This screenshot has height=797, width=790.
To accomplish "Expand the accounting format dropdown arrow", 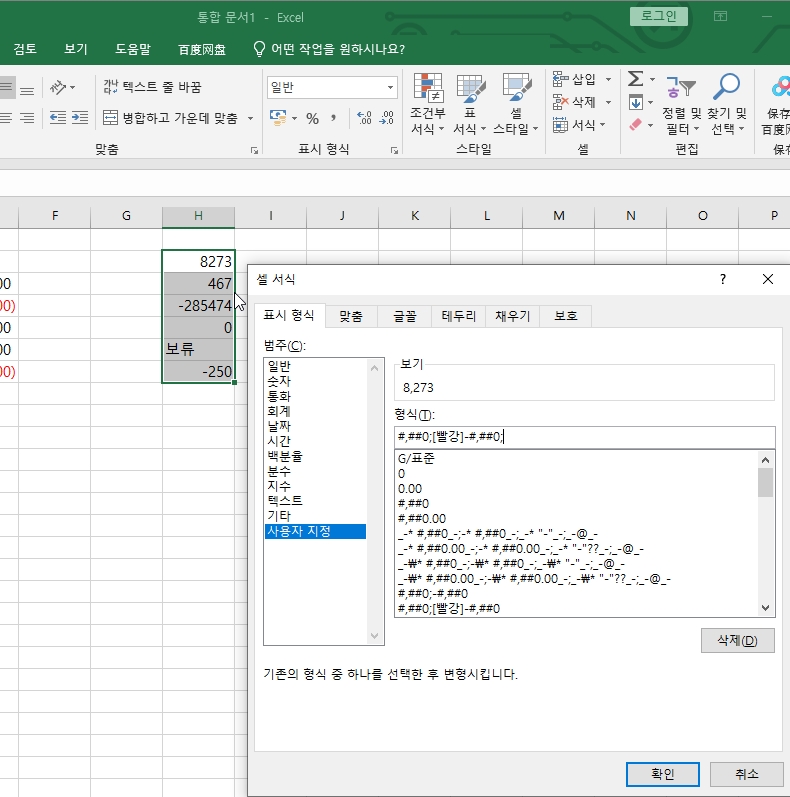I will pos(294,118).
